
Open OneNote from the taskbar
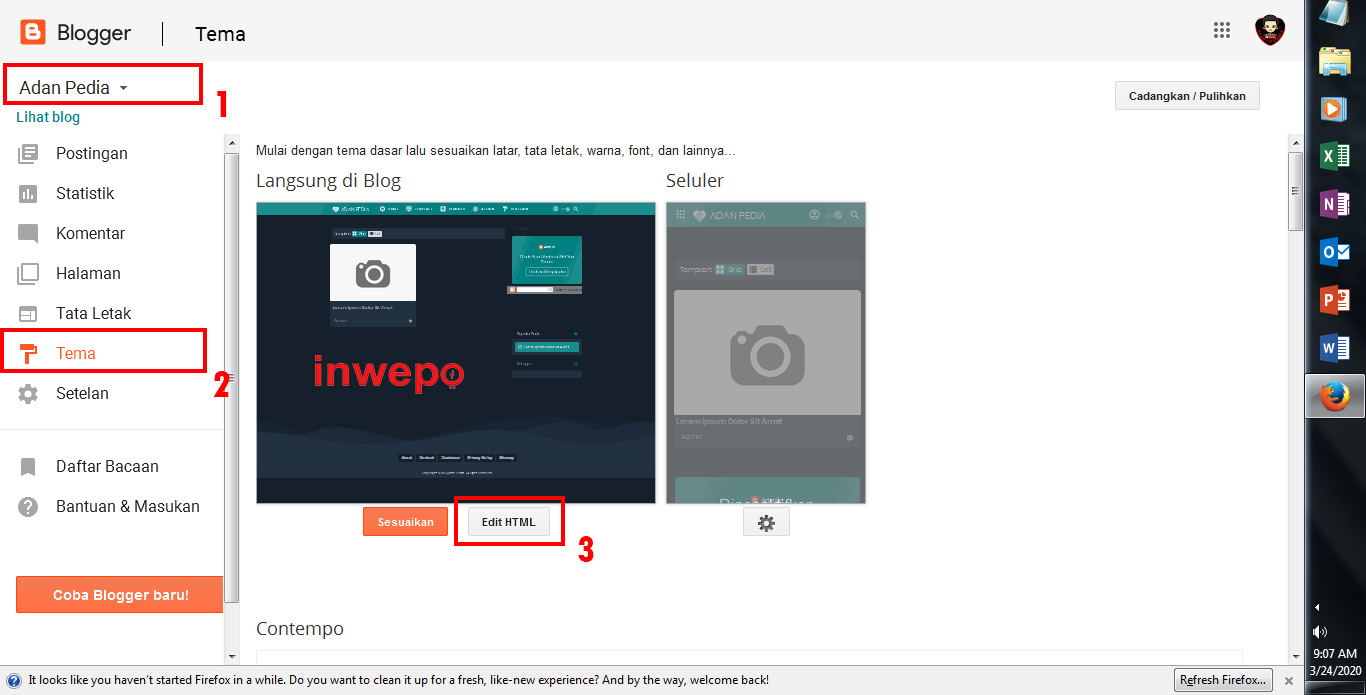click(x=1335, y=204)
